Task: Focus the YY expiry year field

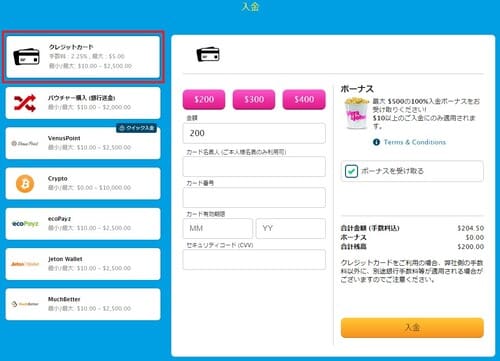Action: 291,229
